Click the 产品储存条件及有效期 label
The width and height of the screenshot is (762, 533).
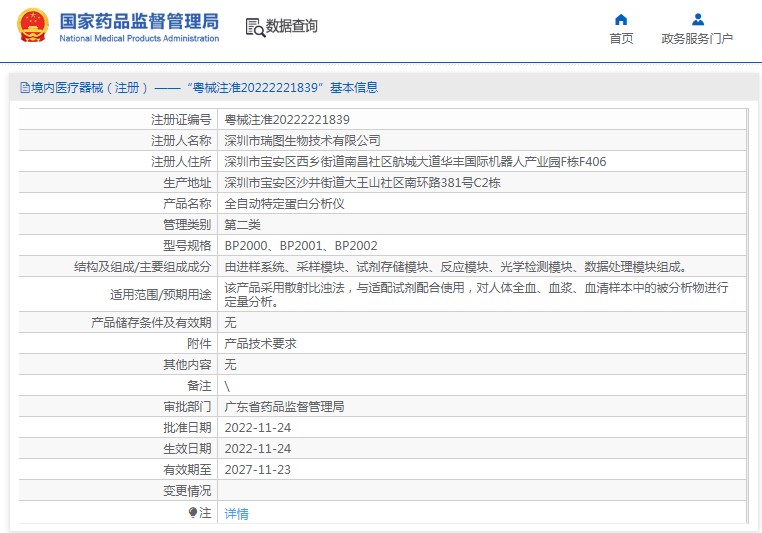click(151, 323)
